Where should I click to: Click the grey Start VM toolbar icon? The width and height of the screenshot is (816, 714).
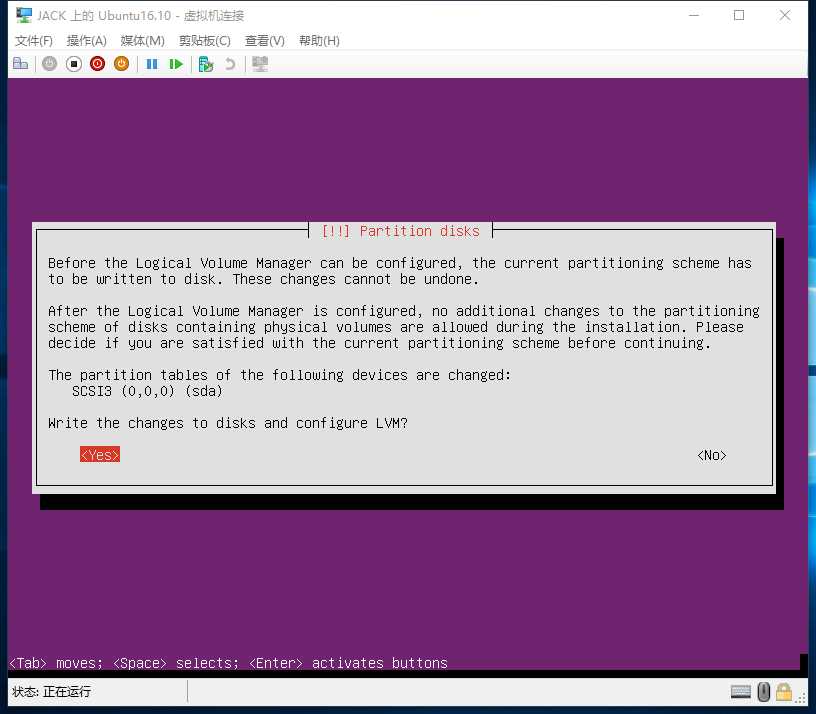point(49,64)
